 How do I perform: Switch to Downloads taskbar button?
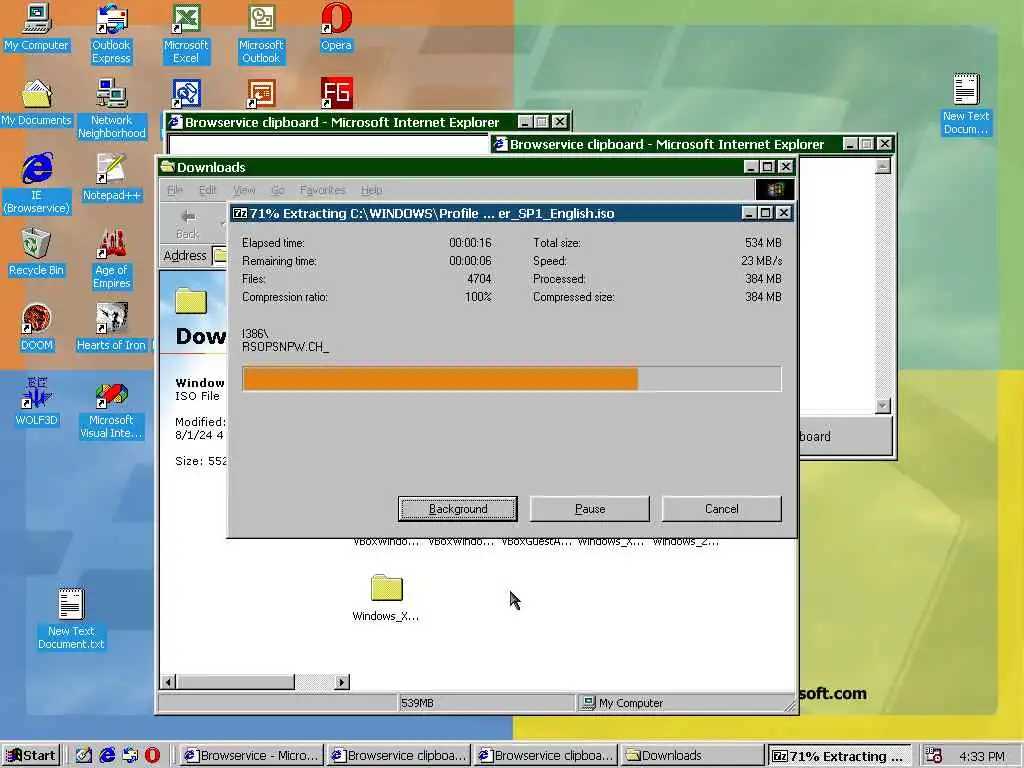(692, 756)
